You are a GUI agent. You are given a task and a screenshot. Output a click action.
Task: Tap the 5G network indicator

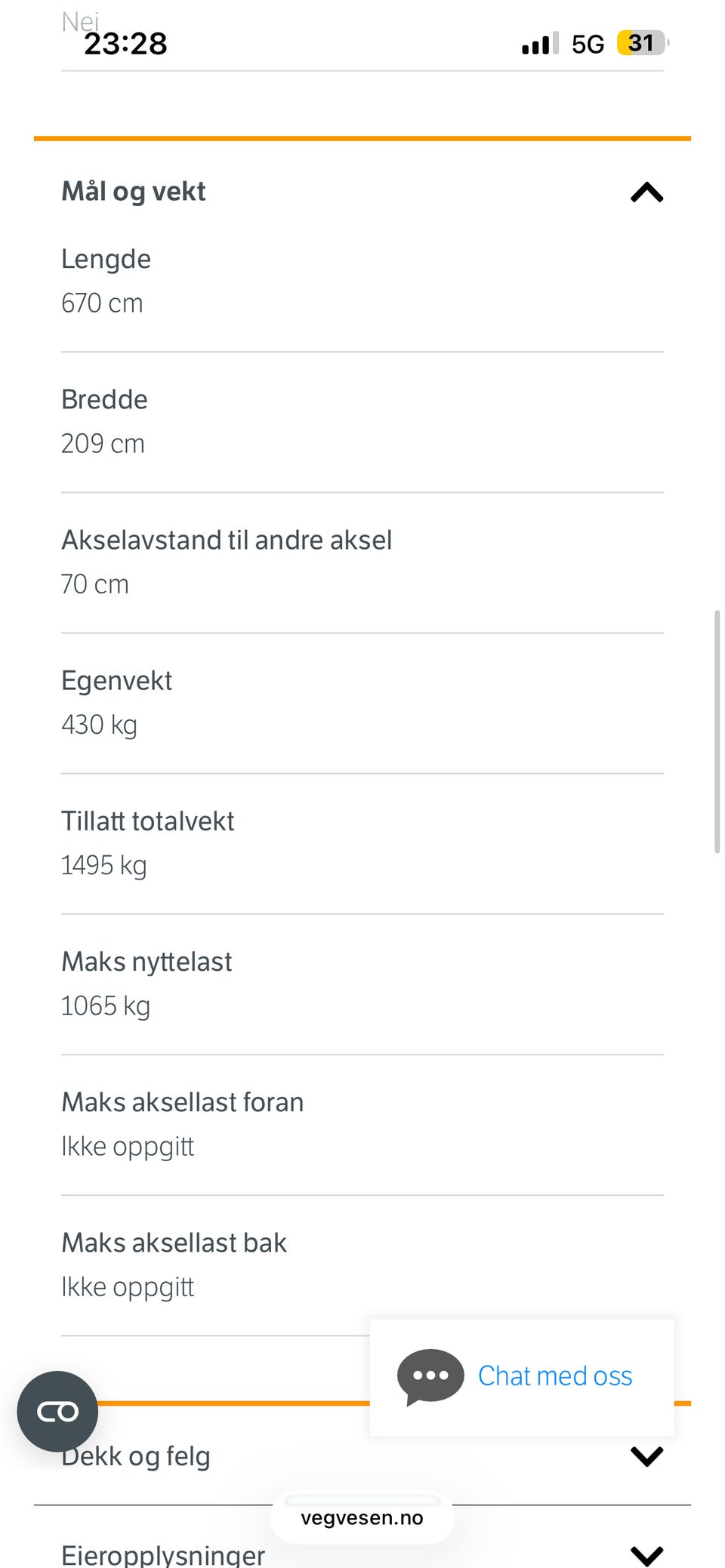588,45
